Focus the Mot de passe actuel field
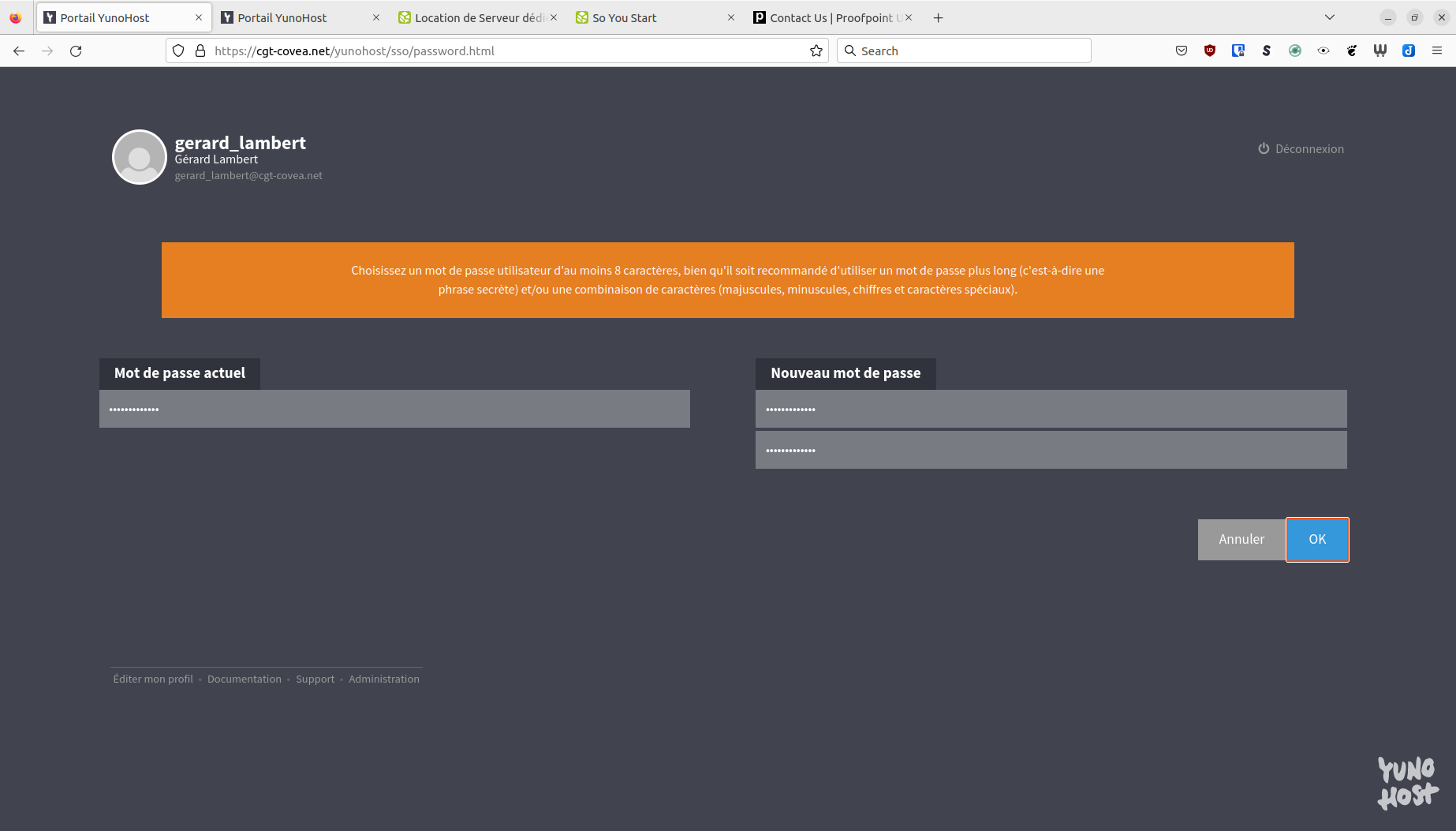1456x831 pixels. click(394, 410)
